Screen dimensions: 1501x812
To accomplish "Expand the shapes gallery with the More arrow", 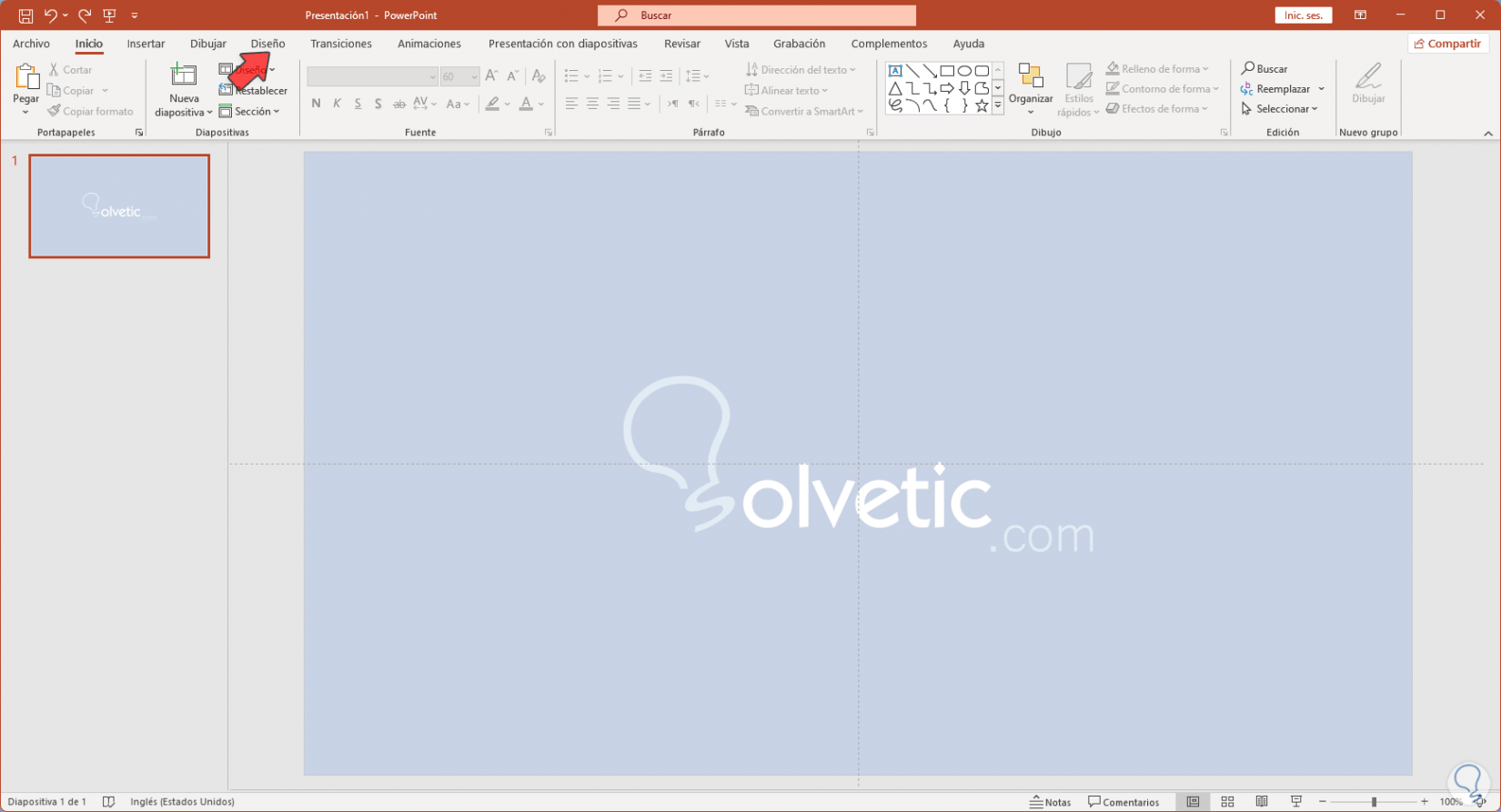I will click(x=998, y=105).
